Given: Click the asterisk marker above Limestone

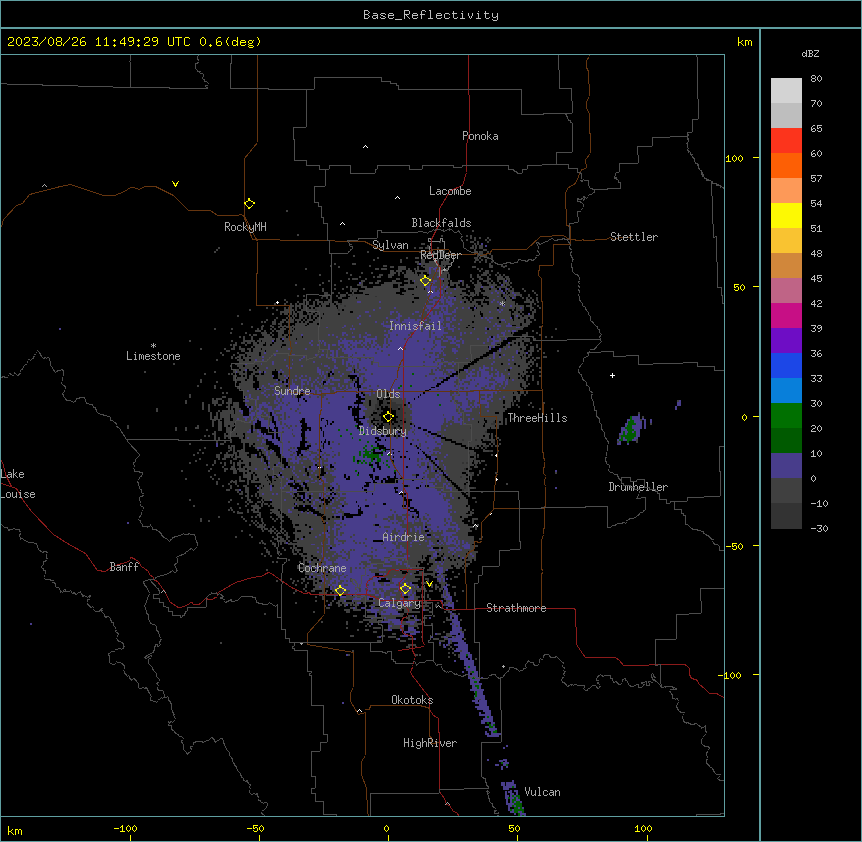Looking at the screenshot, I should (153, 346).
